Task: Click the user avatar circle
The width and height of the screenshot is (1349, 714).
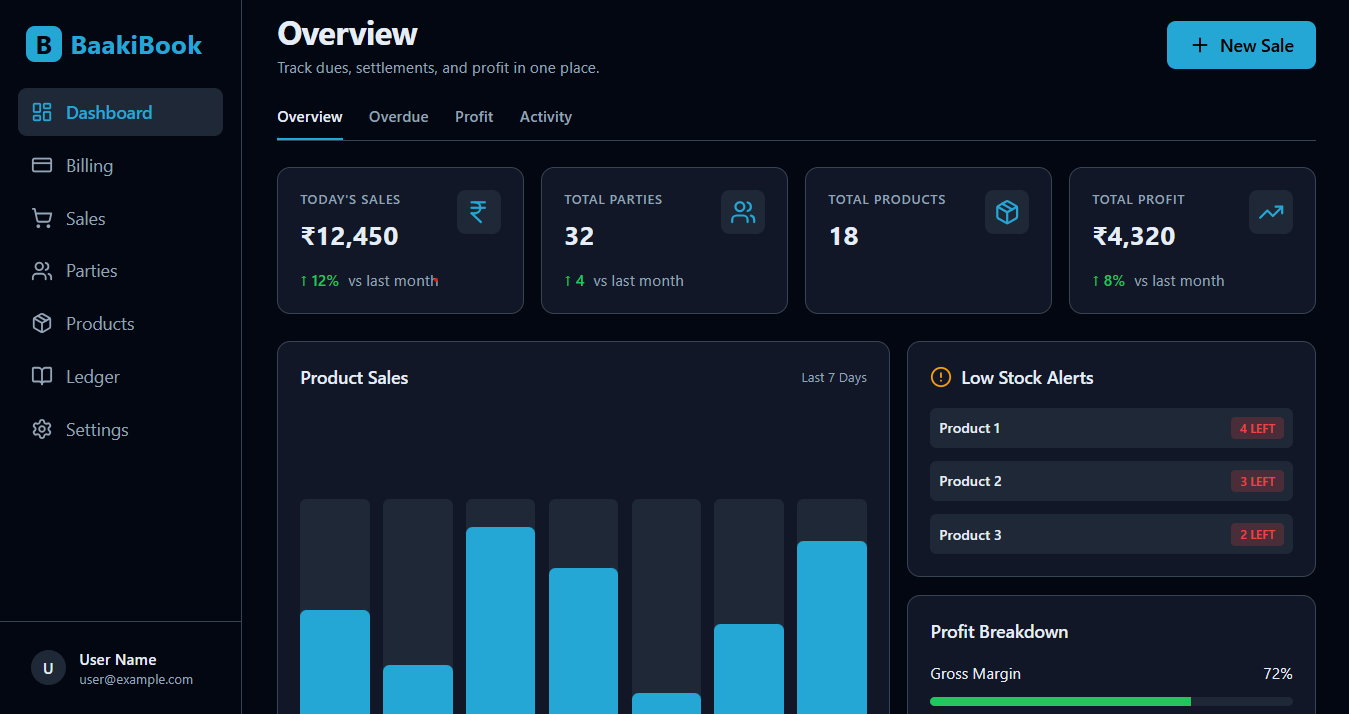Action: pos(48,668)
